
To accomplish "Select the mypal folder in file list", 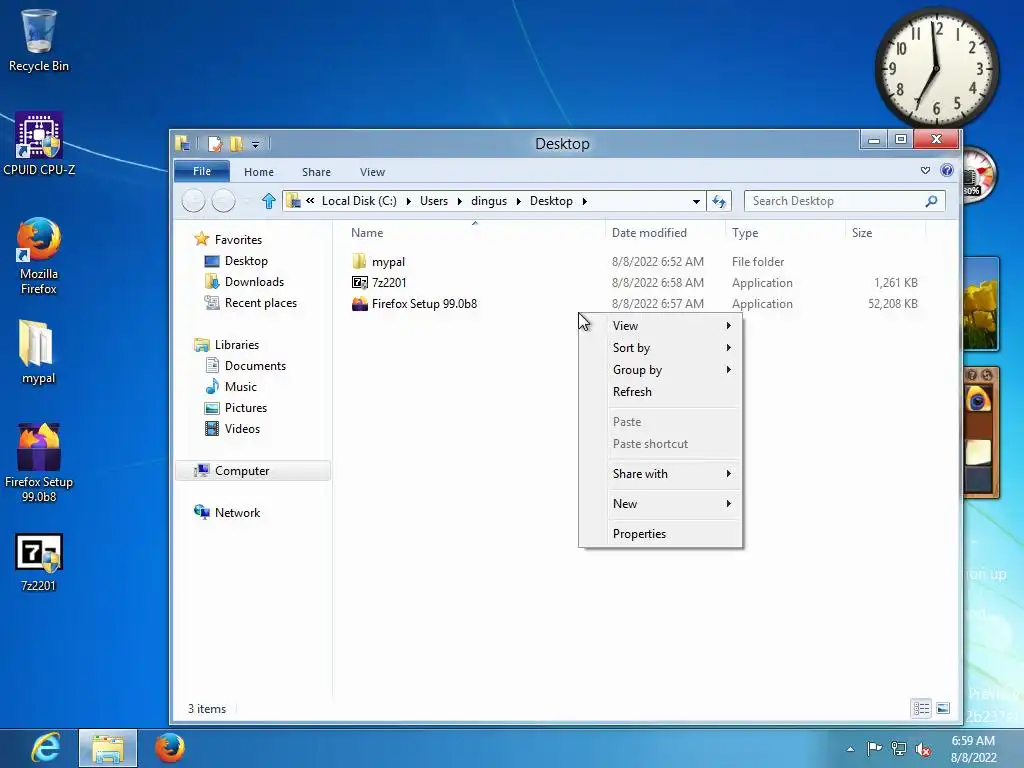I will pos(388,262).
